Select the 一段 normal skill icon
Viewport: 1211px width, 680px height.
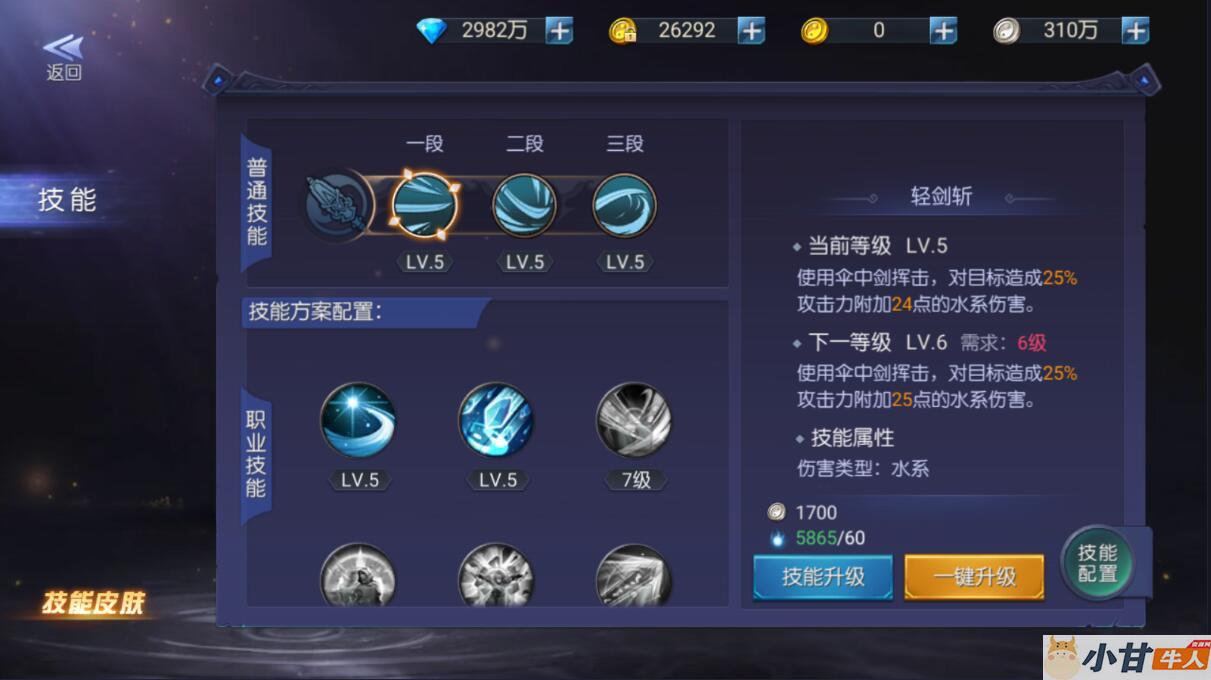click(424, 204)
